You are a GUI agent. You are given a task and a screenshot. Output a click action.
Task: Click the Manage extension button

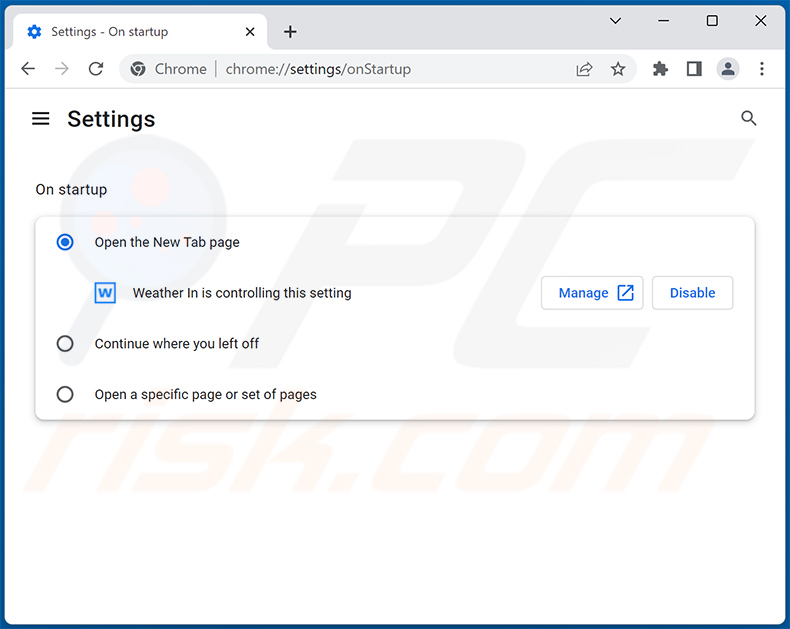592,293
